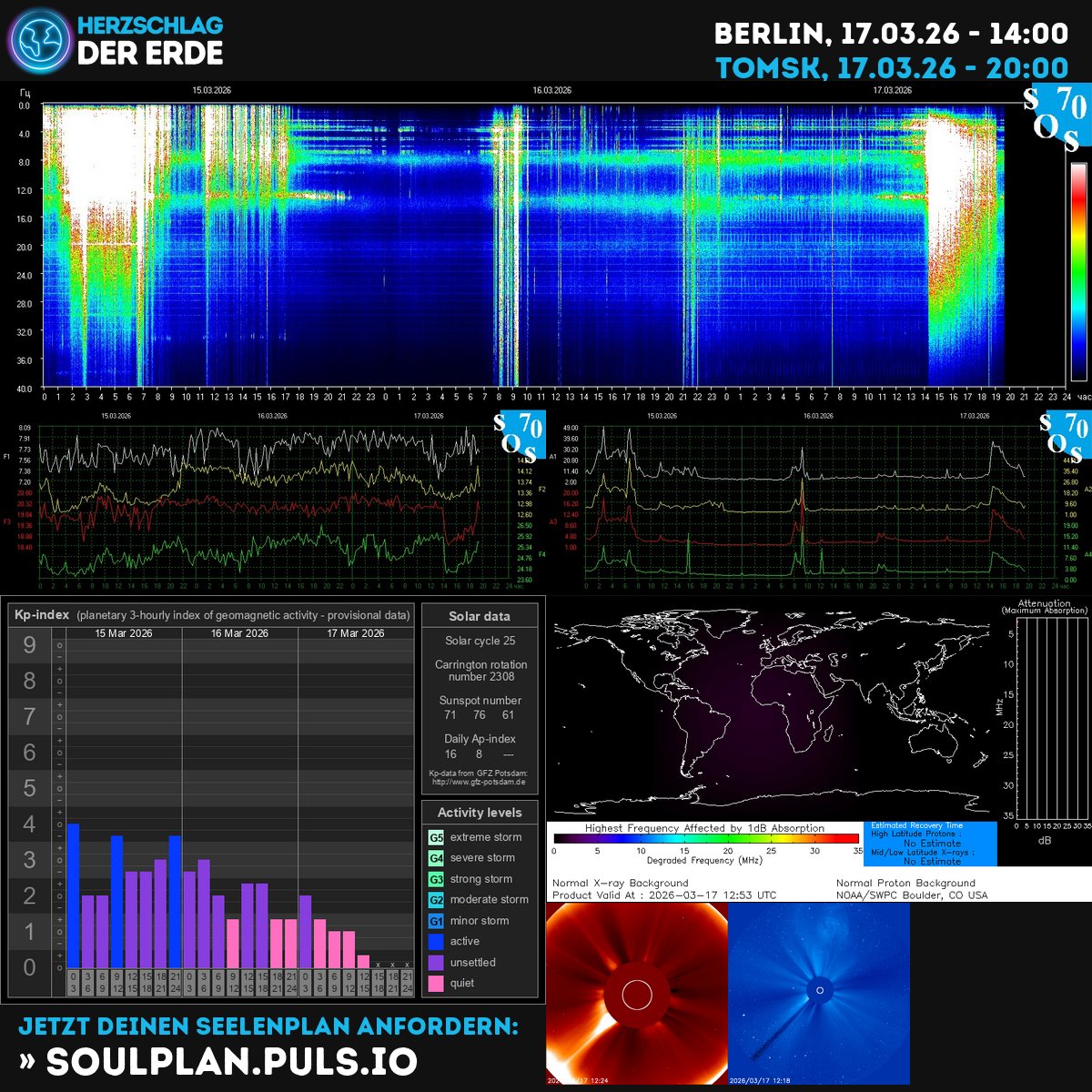Select the G1 minor storm icon

[x=434, y=920]
